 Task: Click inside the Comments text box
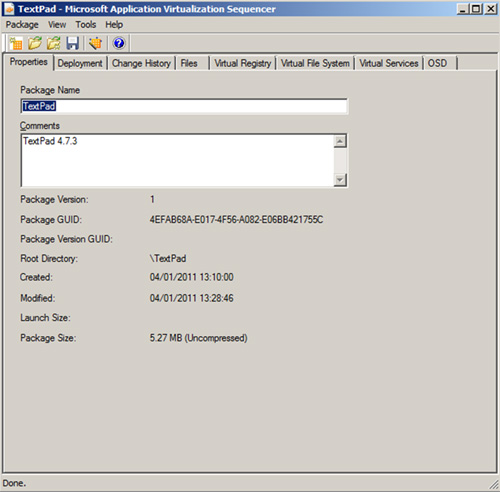pos(177,160)
